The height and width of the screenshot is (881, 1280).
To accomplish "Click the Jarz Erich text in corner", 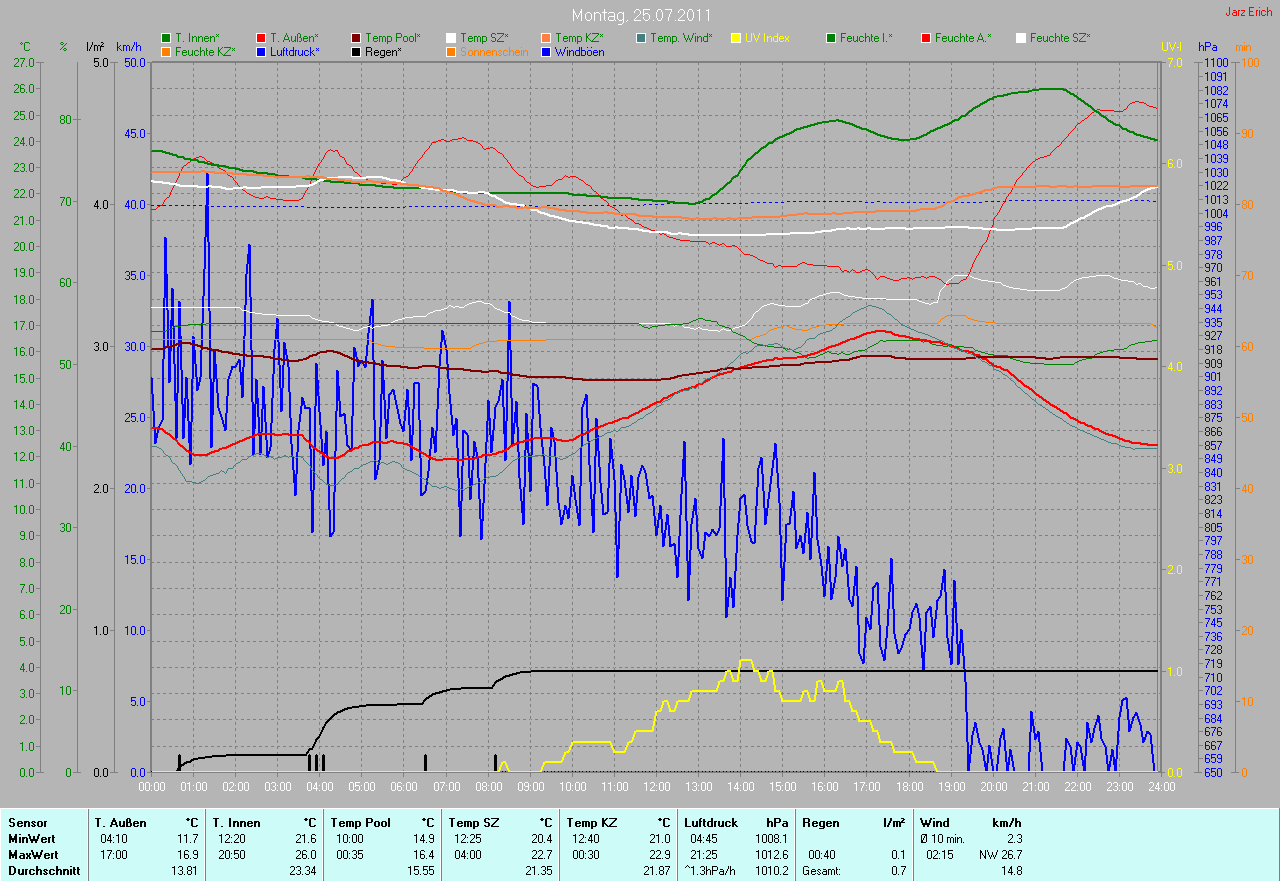I will pos(1248,12).
